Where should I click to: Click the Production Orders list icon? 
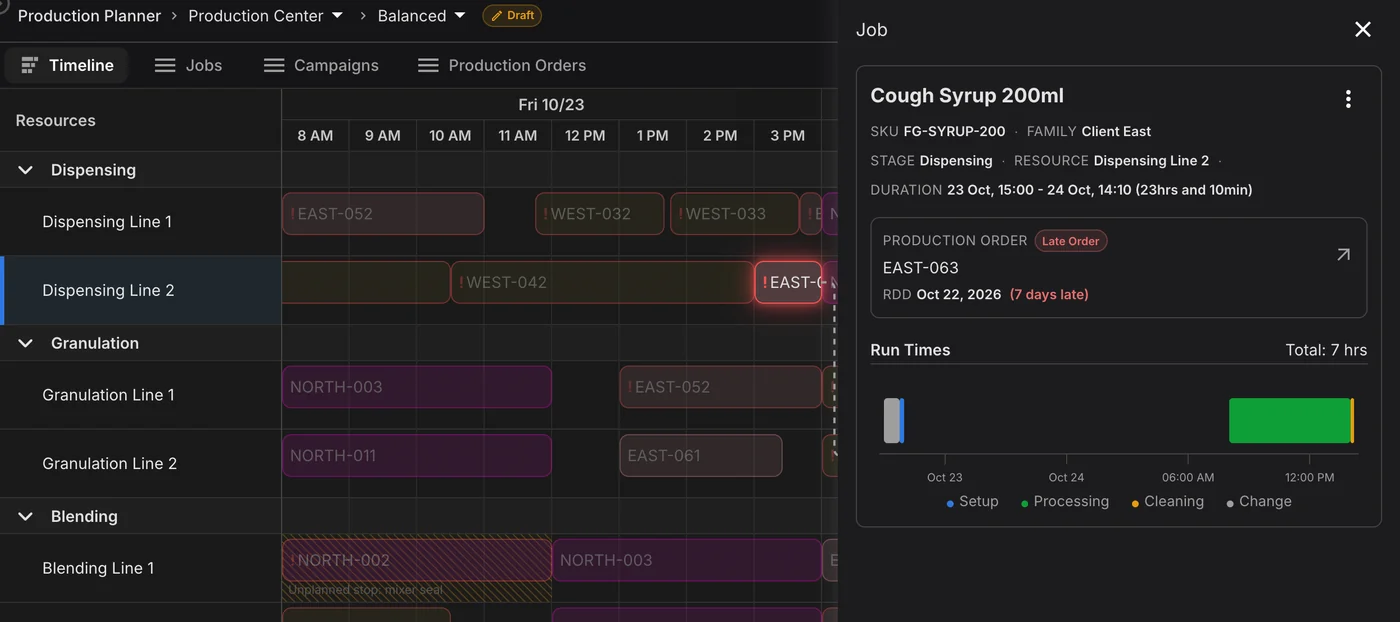click(x=428, y=65)
